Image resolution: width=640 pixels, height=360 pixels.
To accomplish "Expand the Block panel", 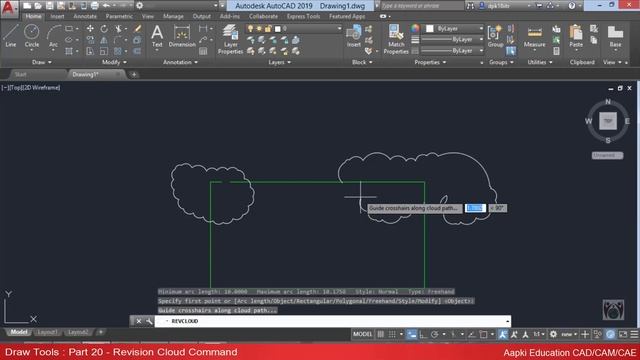I will (x=362, y=62).
